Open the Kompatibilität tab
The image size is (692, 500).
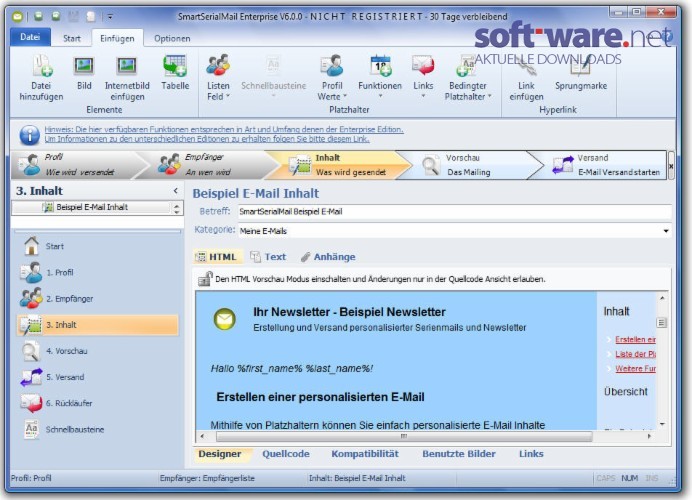365,454
